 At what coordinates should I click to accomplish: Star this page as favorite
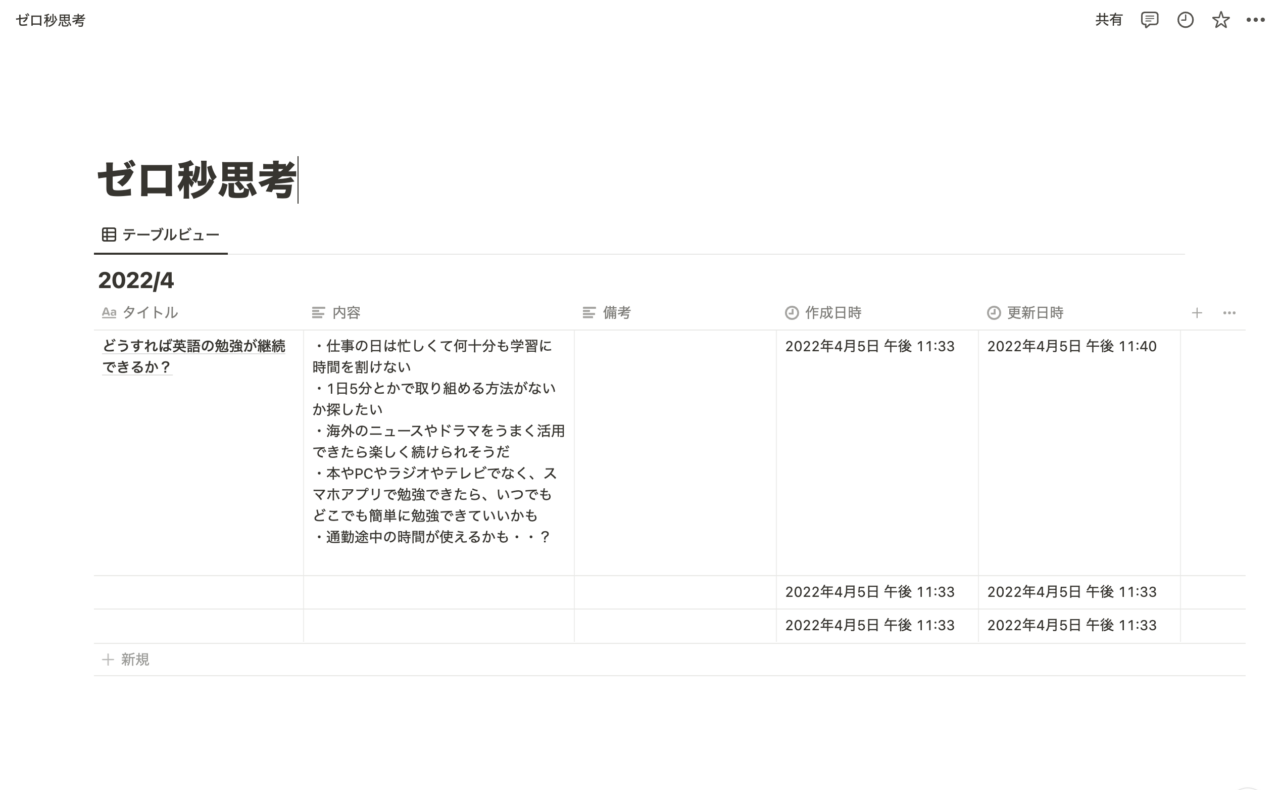click(x=1221, y=20)
